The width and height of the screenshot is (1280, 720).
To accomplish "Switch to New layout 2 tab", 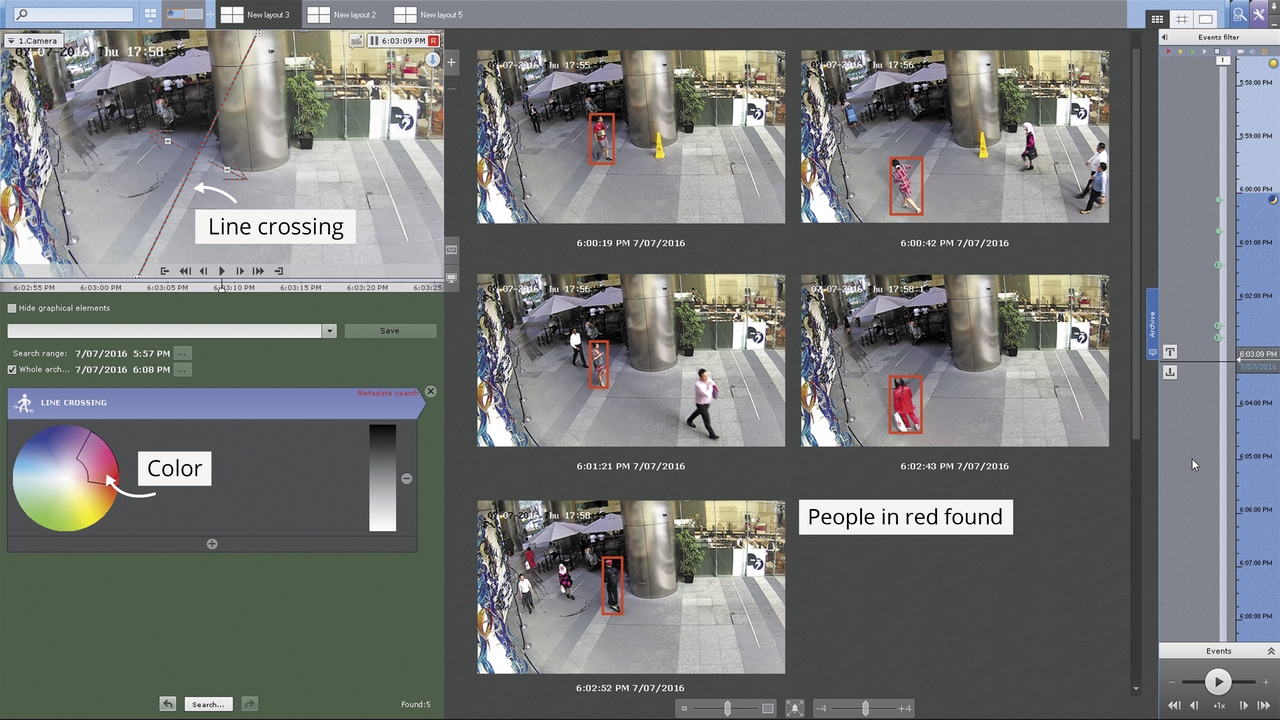I will tap(343, 14).
